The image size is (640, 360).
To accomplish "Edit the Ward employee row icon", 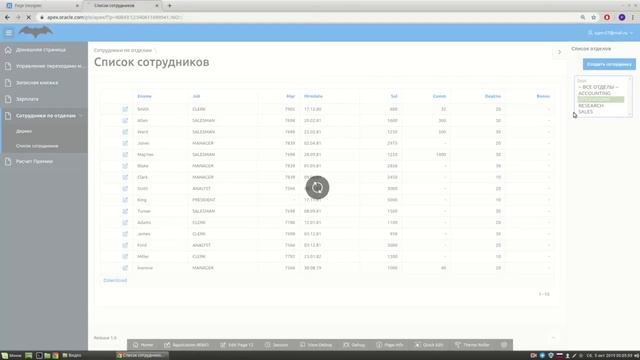I will (x=125, y=132).
